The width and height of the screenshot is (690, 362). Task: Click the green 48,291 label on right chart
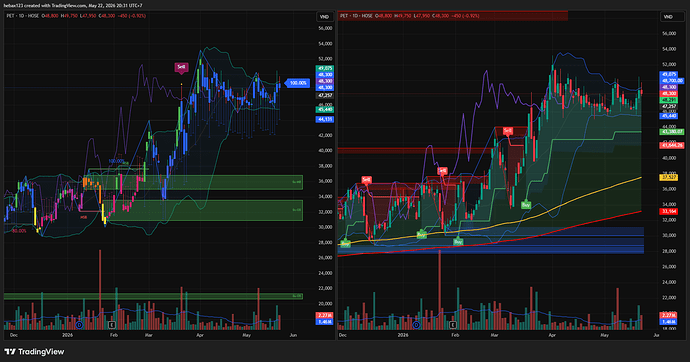point(669,100)
